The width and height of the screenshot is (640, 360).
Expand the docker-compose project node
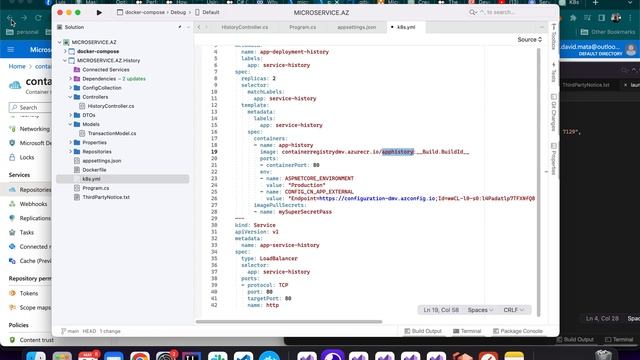click(x=65, y=51)
